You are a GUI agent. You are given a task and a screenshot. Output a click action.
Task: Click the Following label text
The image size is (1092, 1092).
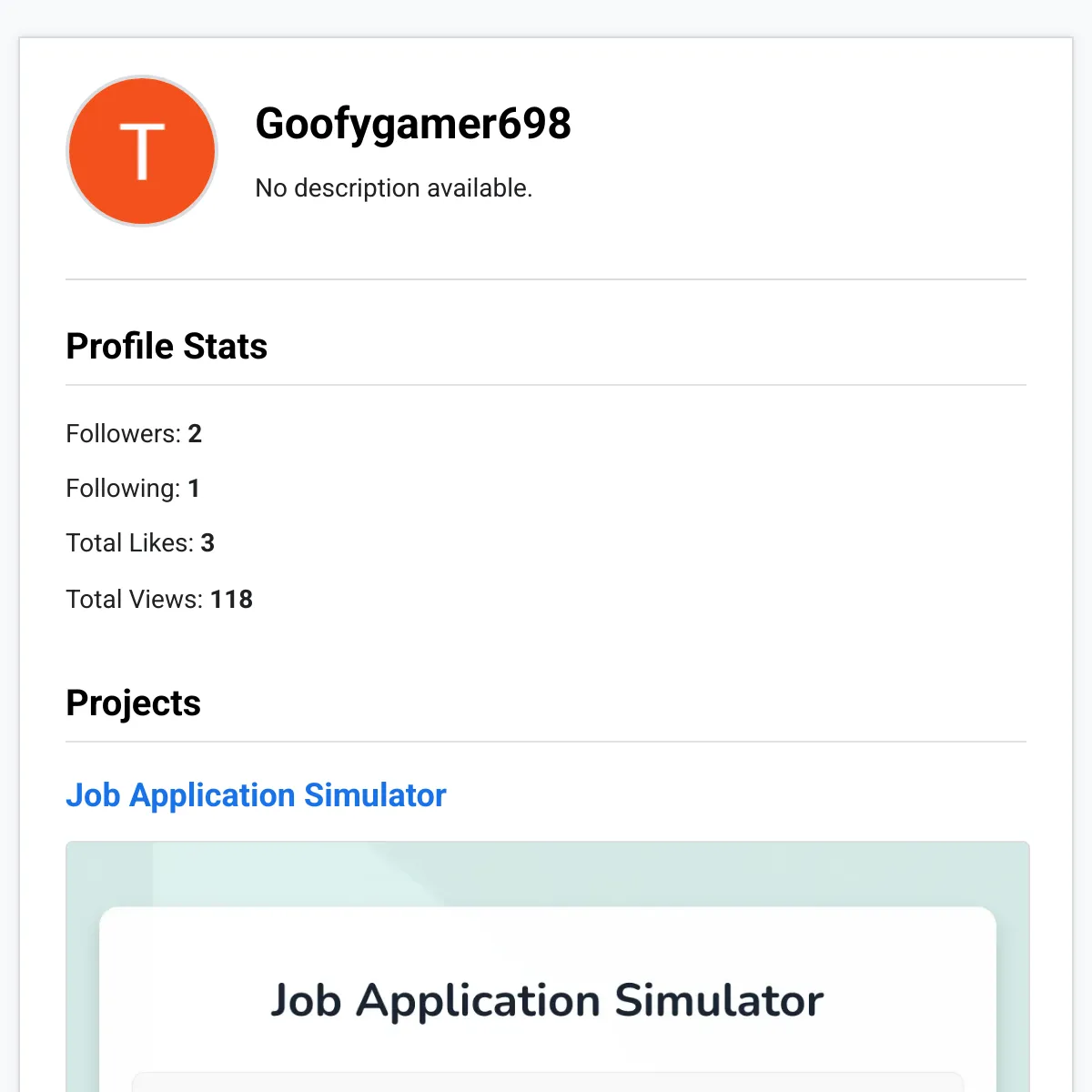(x=123, y=489)
